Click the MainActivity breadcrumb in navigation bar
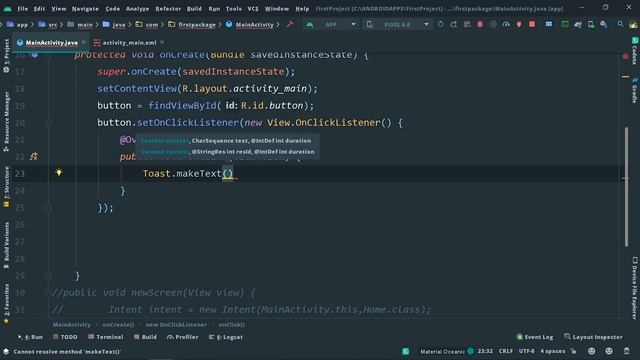 [x=250, y=24]
